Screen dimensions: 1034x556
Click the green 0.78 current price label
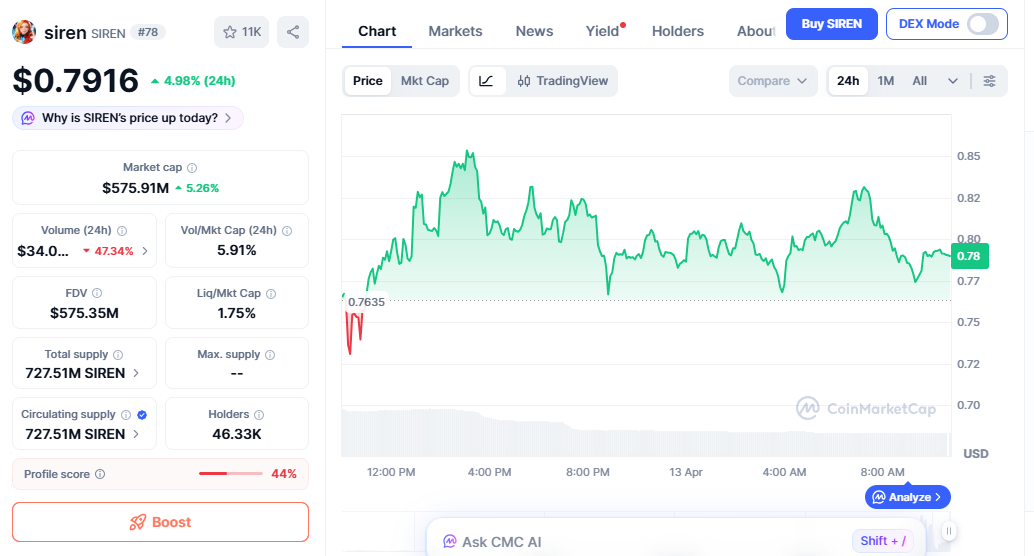pyautogui.click(x=969, y=256)
